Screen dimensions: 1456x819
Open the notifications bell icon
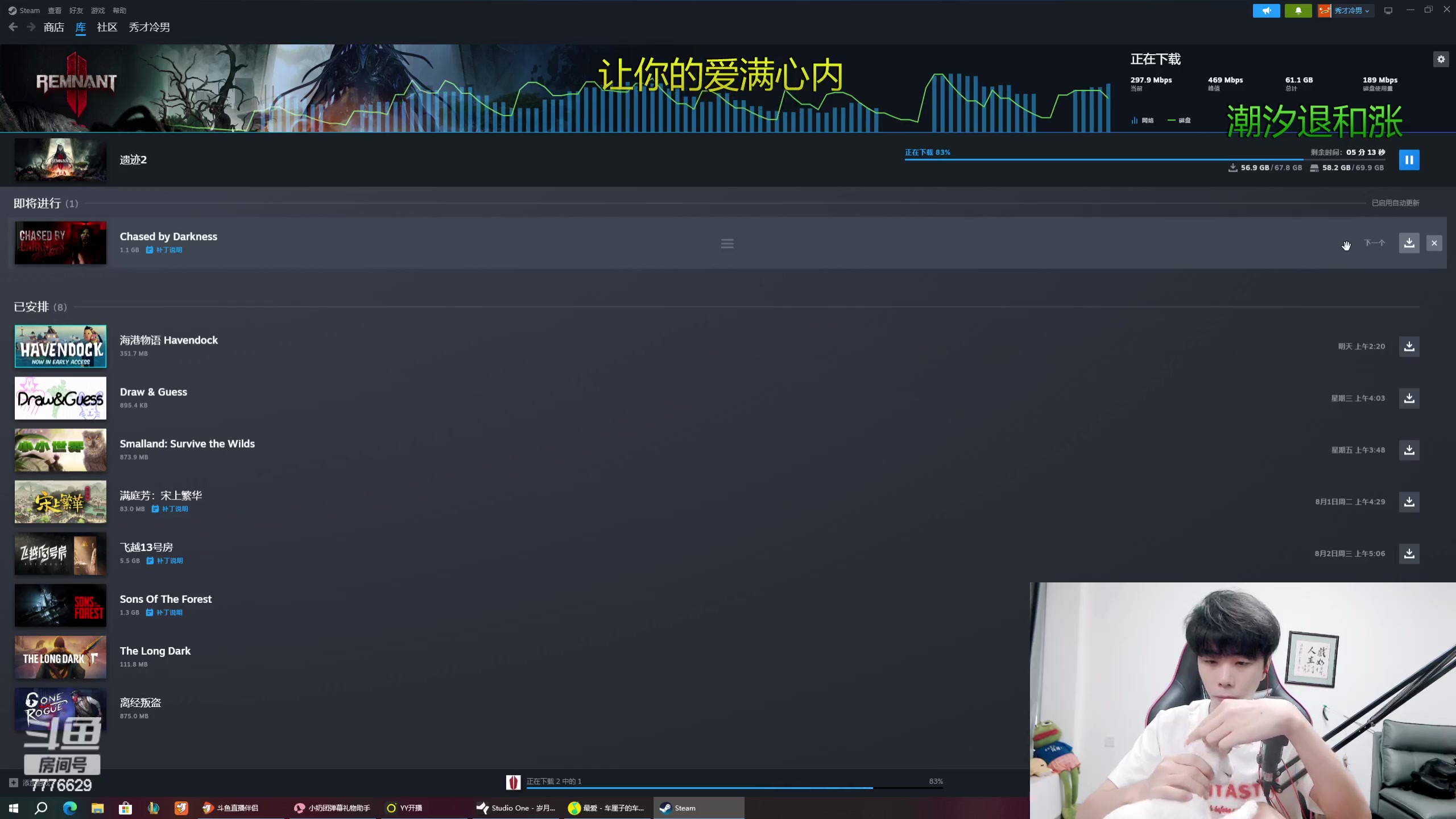[1298, 10]
